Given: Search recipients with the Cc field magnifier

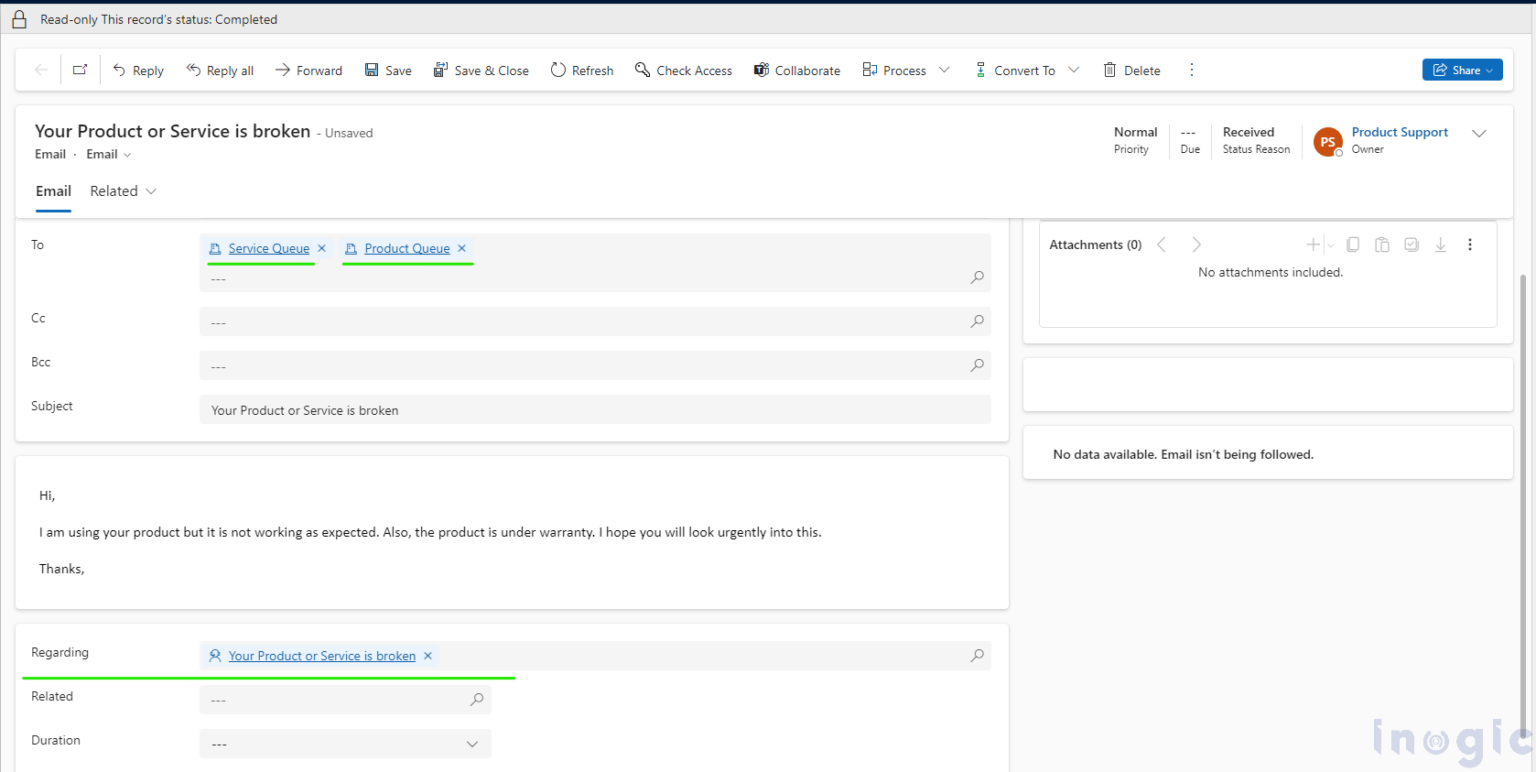Looking at the screenshot, I should pyautogui.click(x=976, y=321).
